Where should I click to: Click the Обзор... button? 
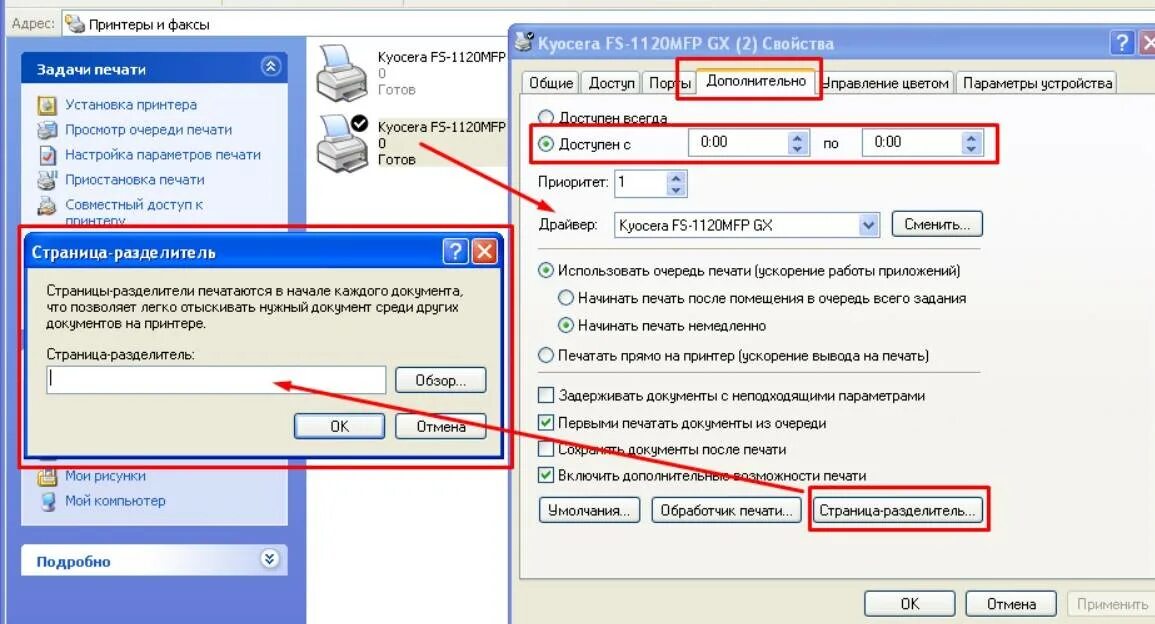(x=440, y=380)
